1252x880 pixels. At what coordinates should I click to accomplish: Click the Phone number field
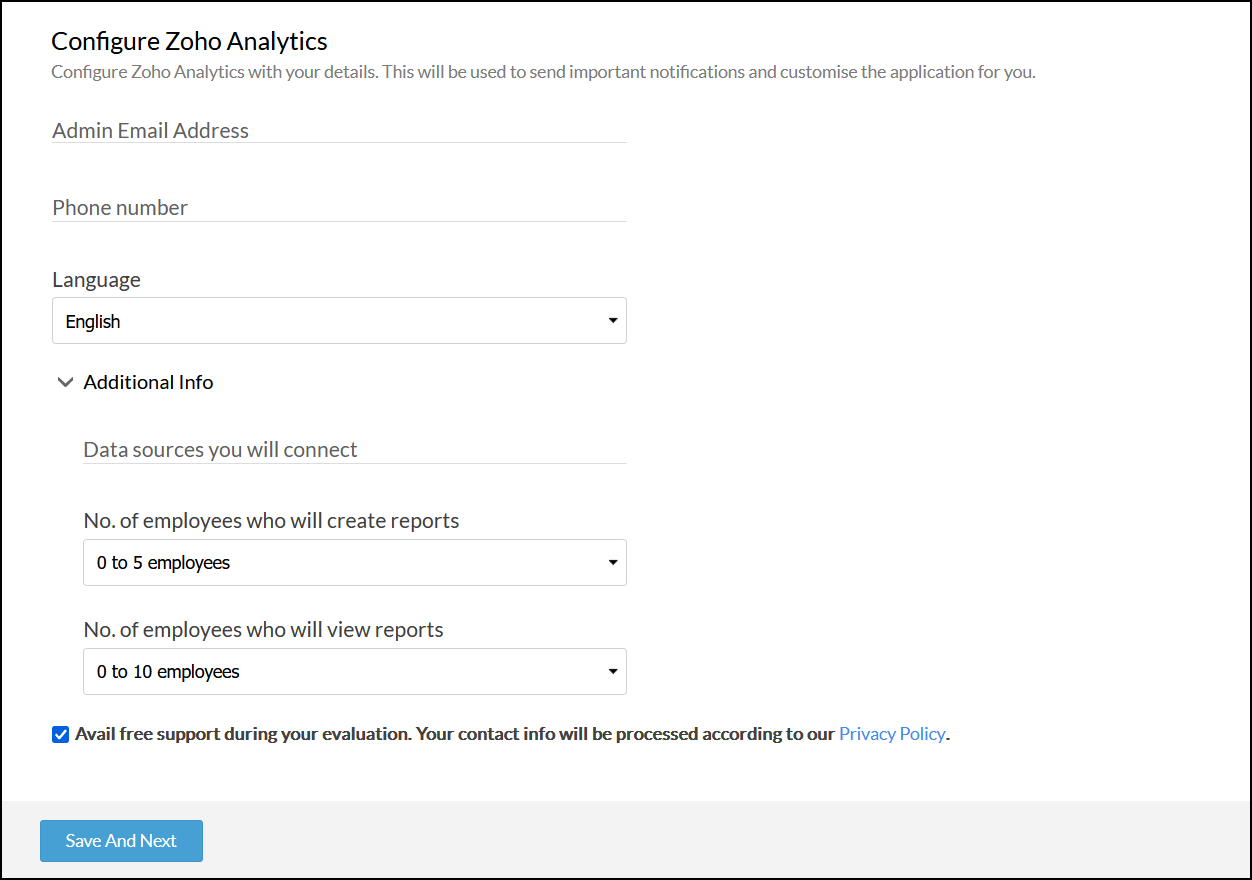click(339, 208)
